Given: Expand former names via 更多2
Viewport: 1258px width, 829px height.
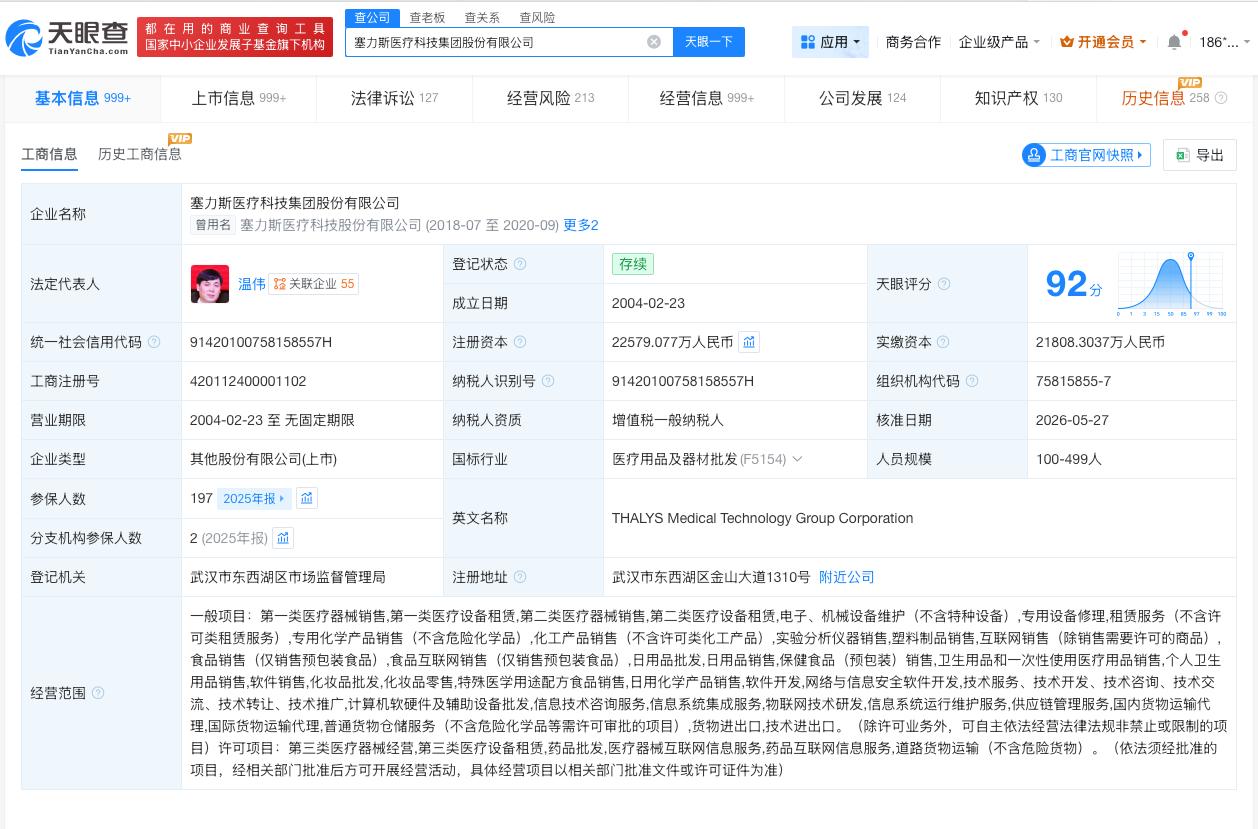Looking at the screenshot, I should tap(581, 225).
